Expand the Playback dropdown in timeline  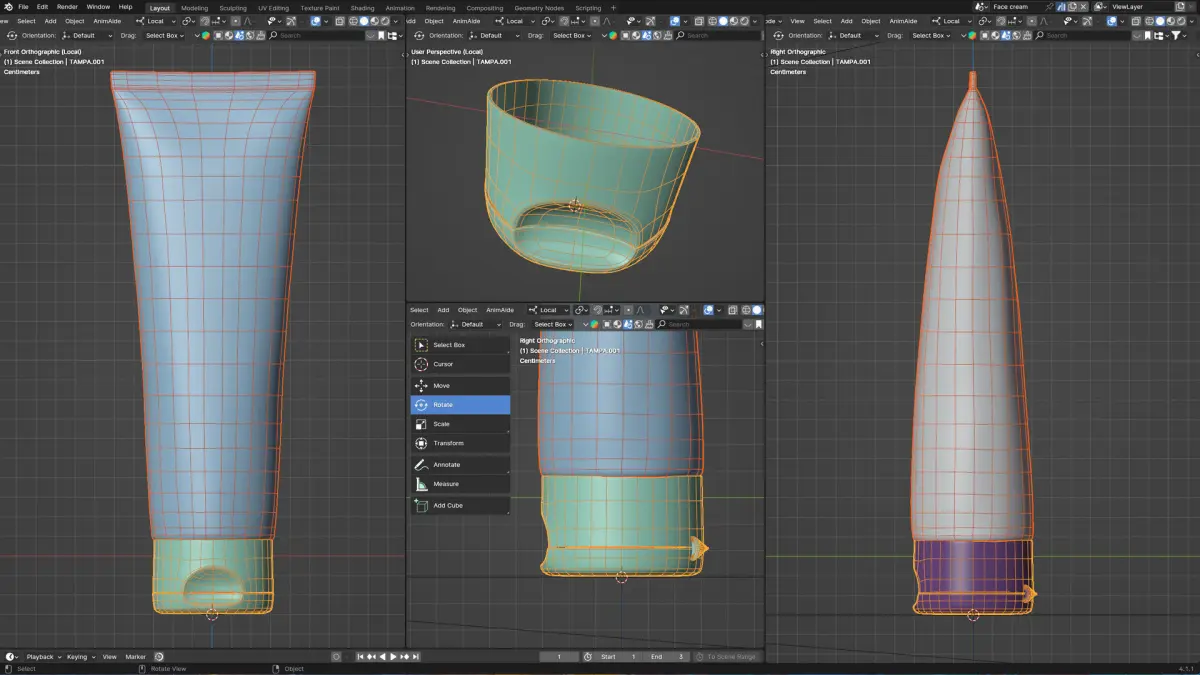pos(43,657)
